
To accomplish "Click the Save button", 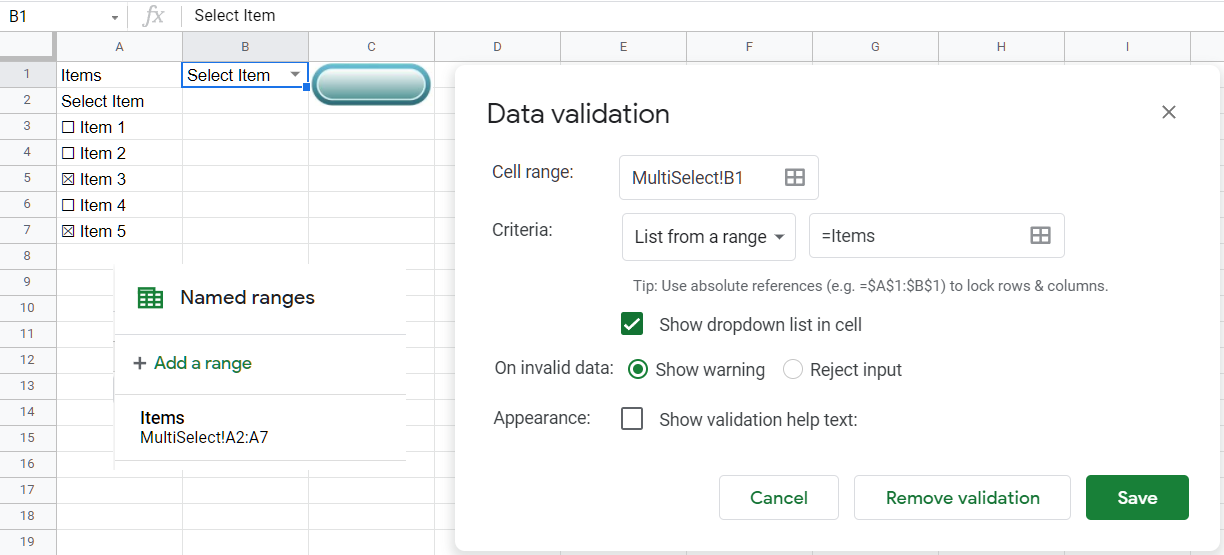I will point(1137,498).
